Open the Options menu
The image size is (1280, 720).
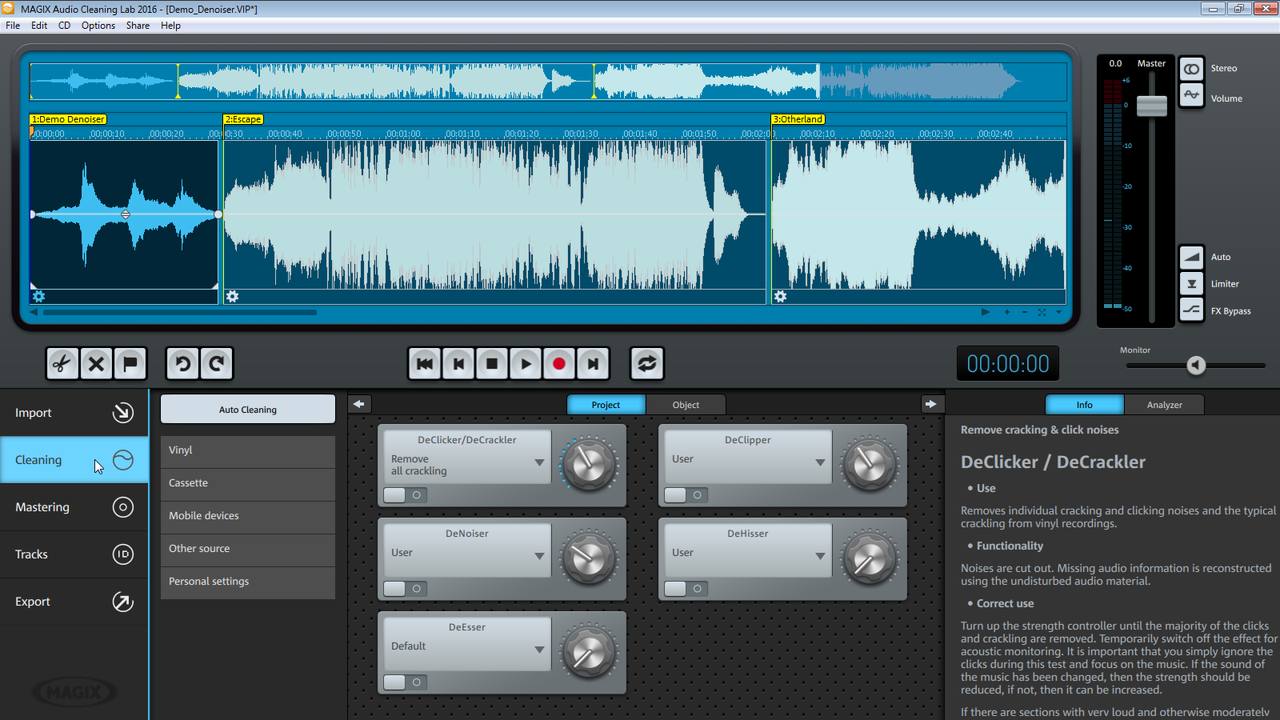[98, 25]
